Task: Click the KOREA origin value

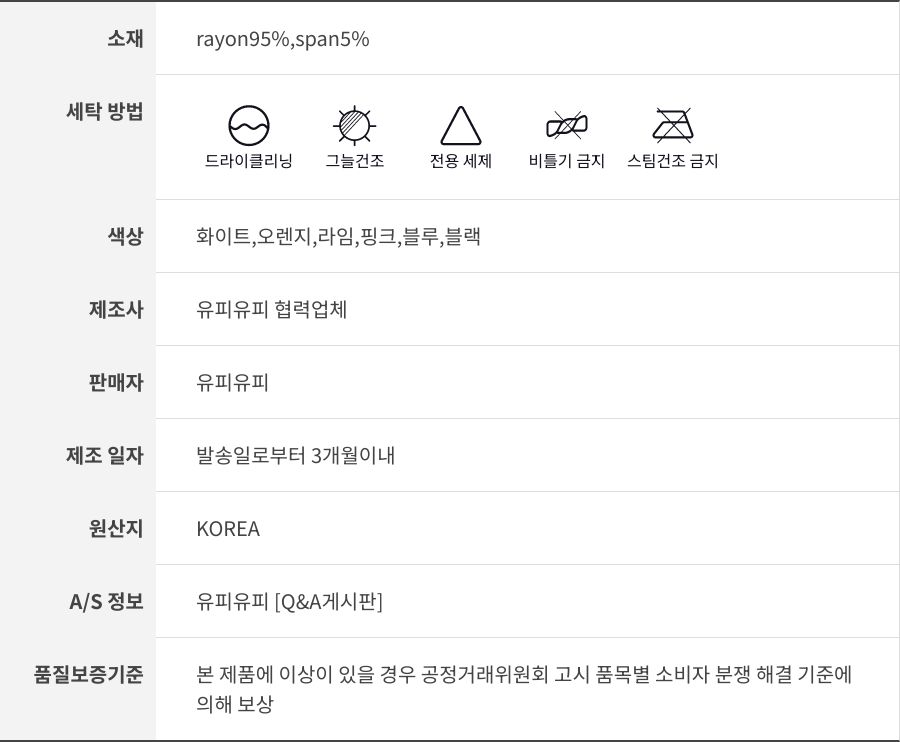Action: [x=228, y=529]
